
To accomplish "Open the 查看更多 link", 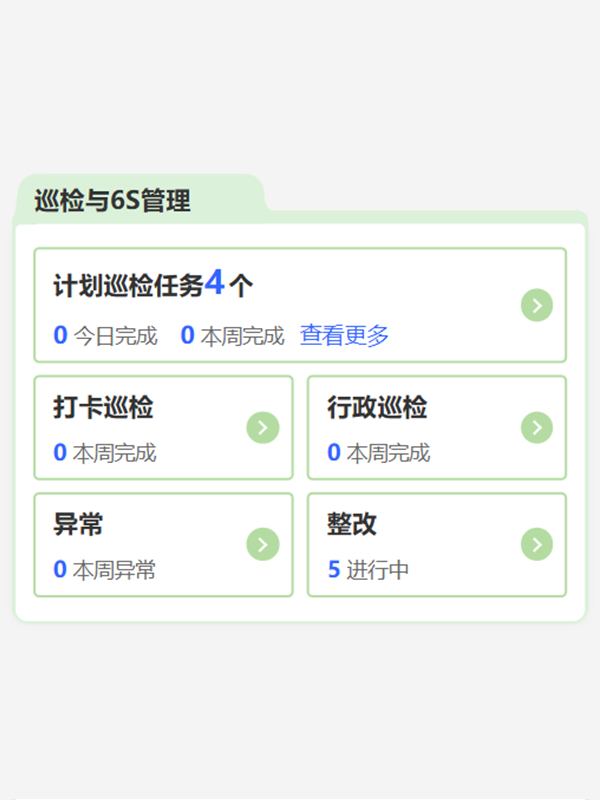I will (x=344, y=336).
